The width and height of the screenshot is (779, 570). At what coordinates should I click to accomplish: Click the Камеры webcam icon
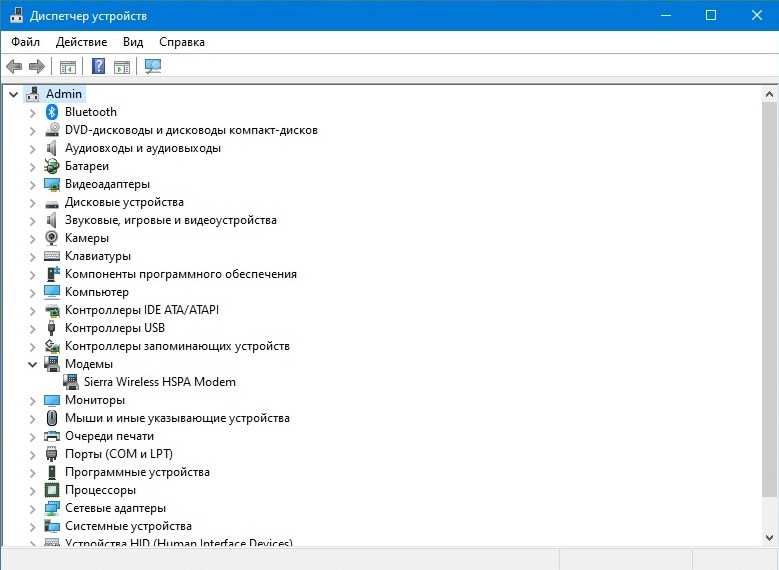coord(51,238)
